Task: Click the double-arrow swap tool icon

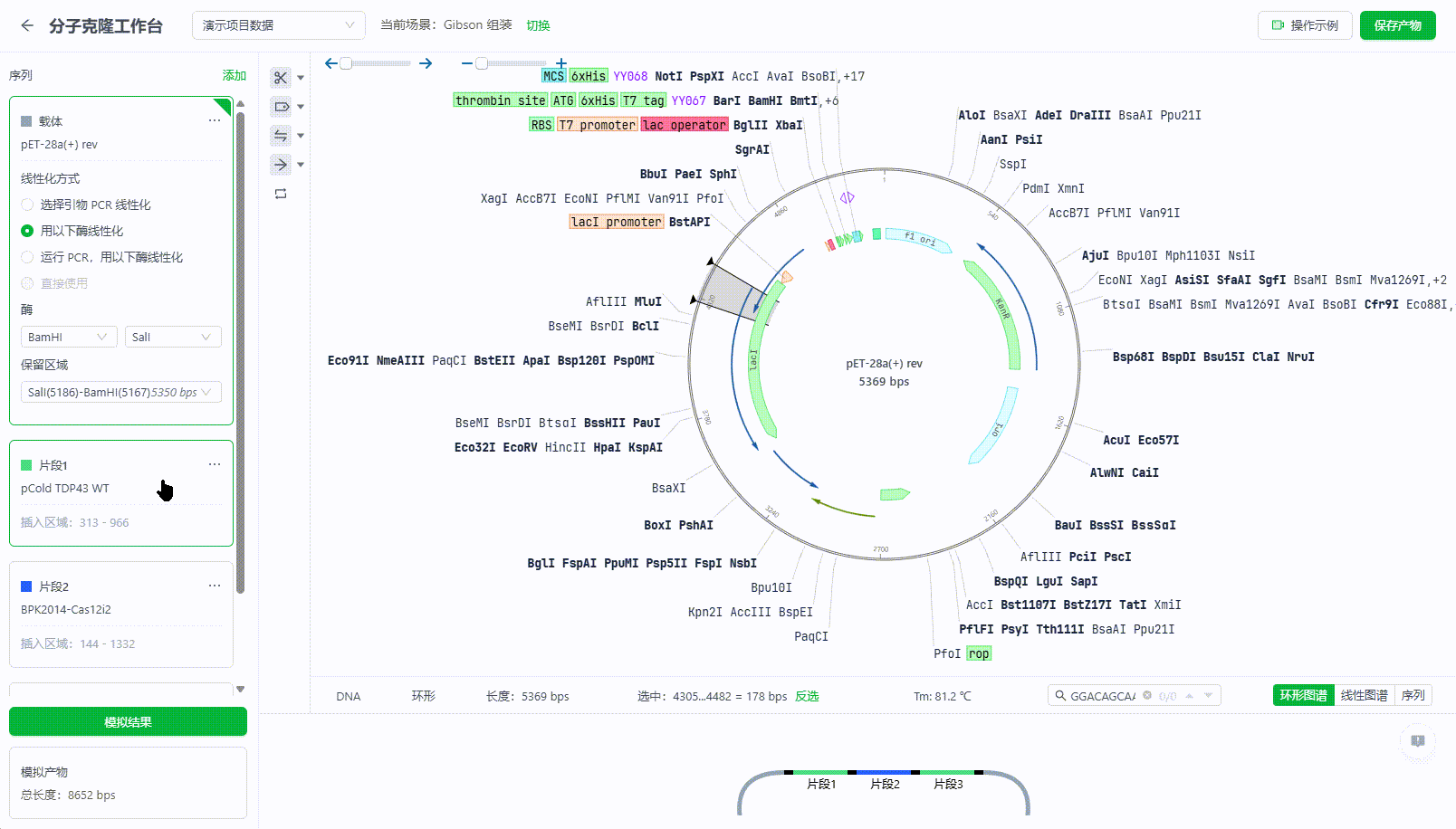Action: (281, 136)
